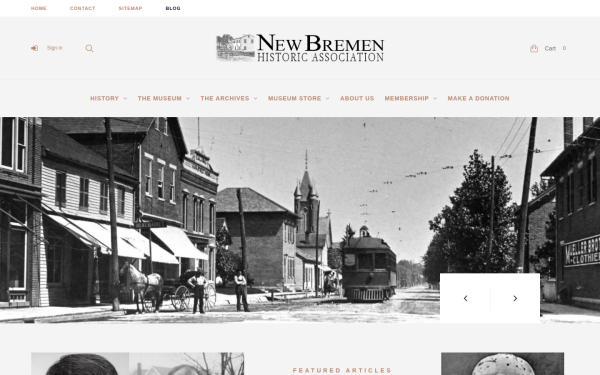Open the Contact link in top bar
Screen dimensions: 600x375
(82, 8)
